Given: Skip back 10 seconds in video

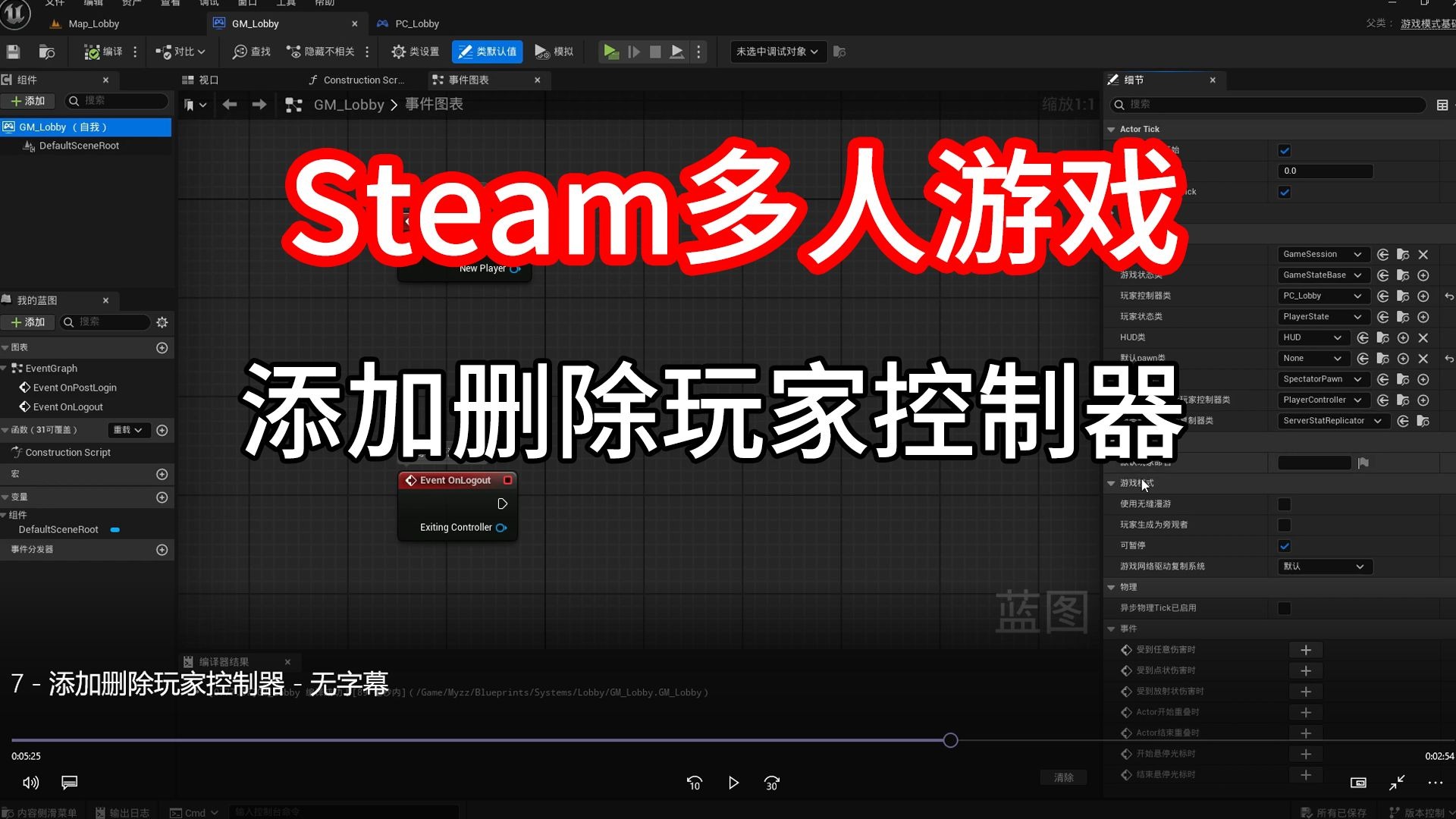Looking at the screenshot, I should coord(694,783).
